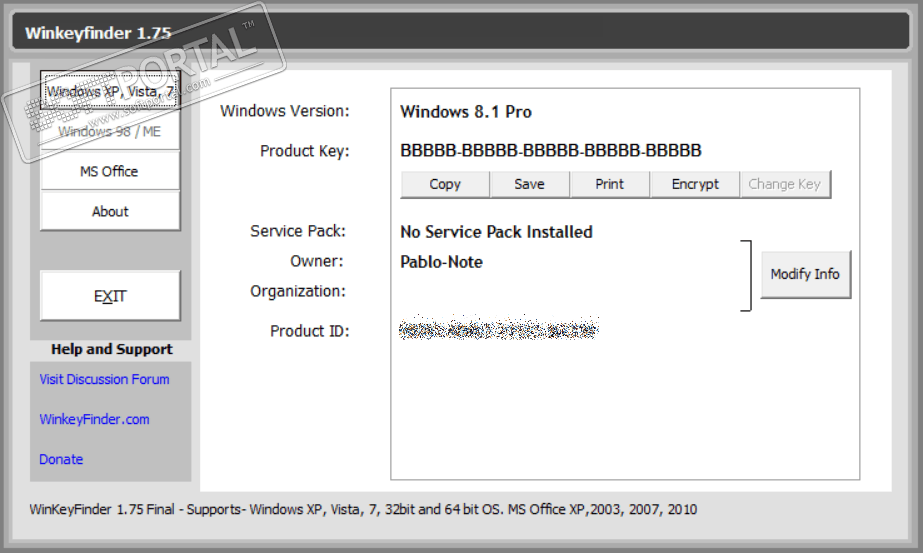
Task: Click the Windows 8.1 Pro version text
Action: click(x=466, y=112)
